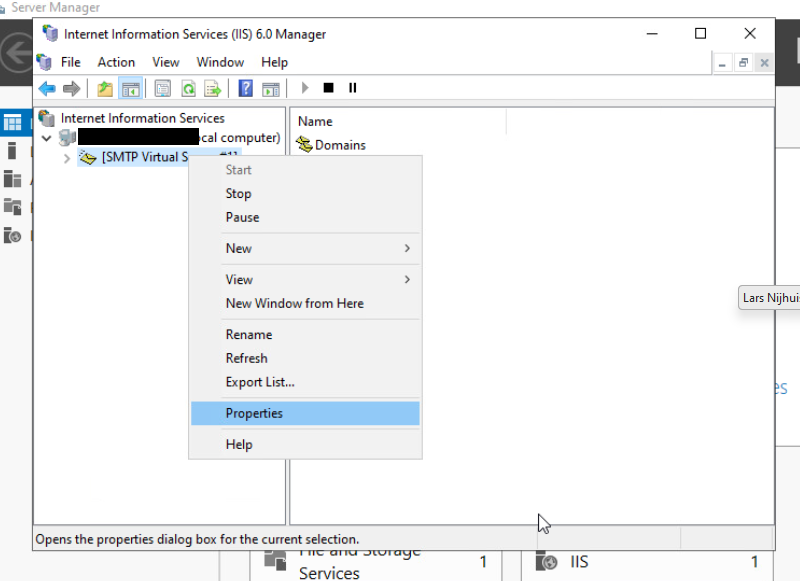The height and width of the screenshot is (581, 800).
Task: Open Server Manager Dashboard sidebar icon
Action: [12, 122]
